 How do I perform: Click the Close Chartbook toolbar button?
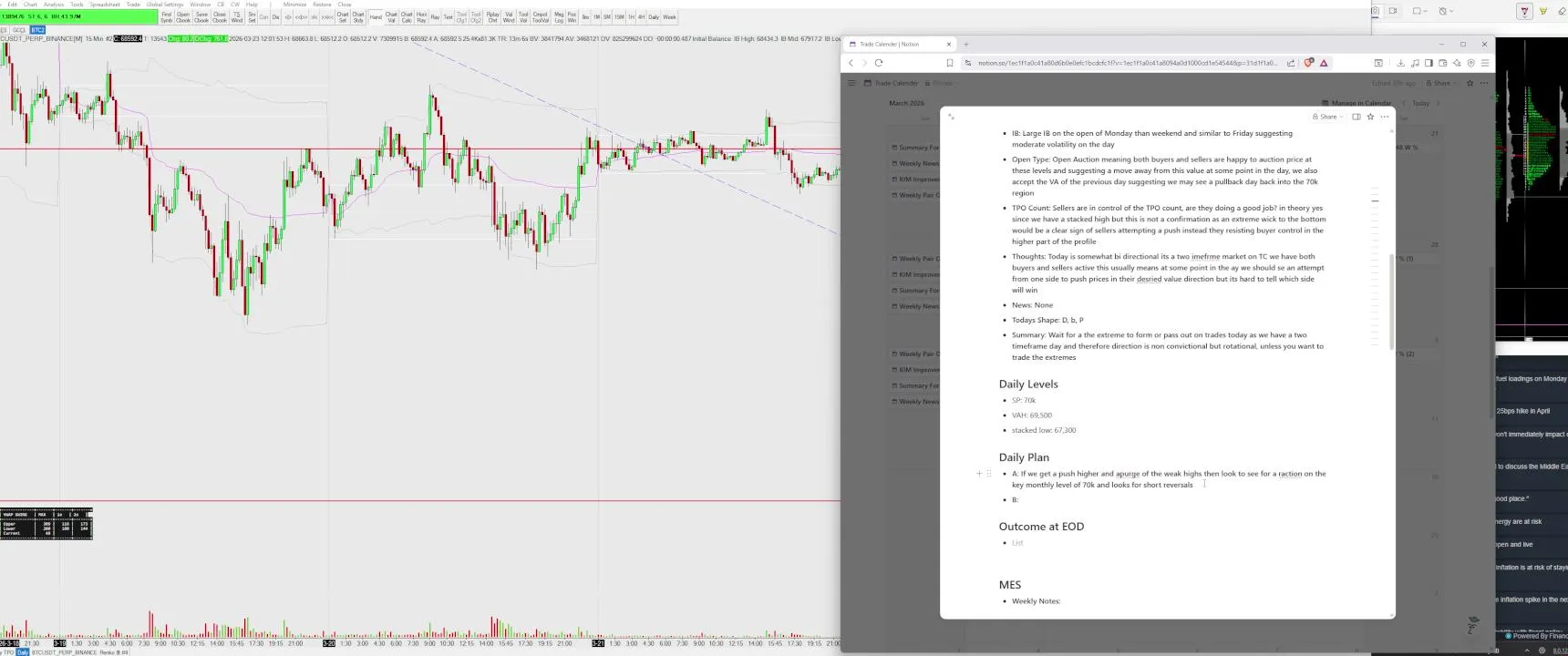[x=220, y=17]
